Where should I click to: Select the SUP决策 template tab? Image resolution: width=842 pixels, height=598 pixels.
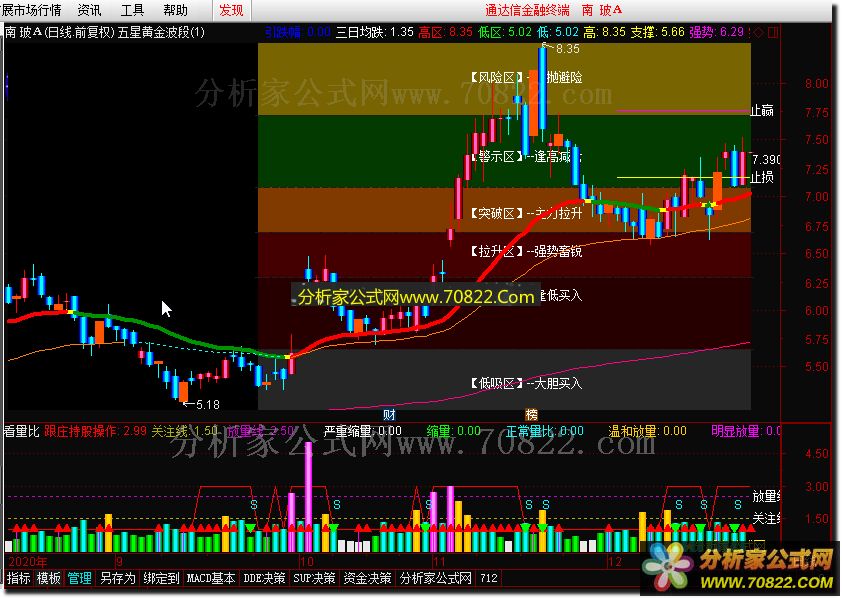(x=314, y=578)
